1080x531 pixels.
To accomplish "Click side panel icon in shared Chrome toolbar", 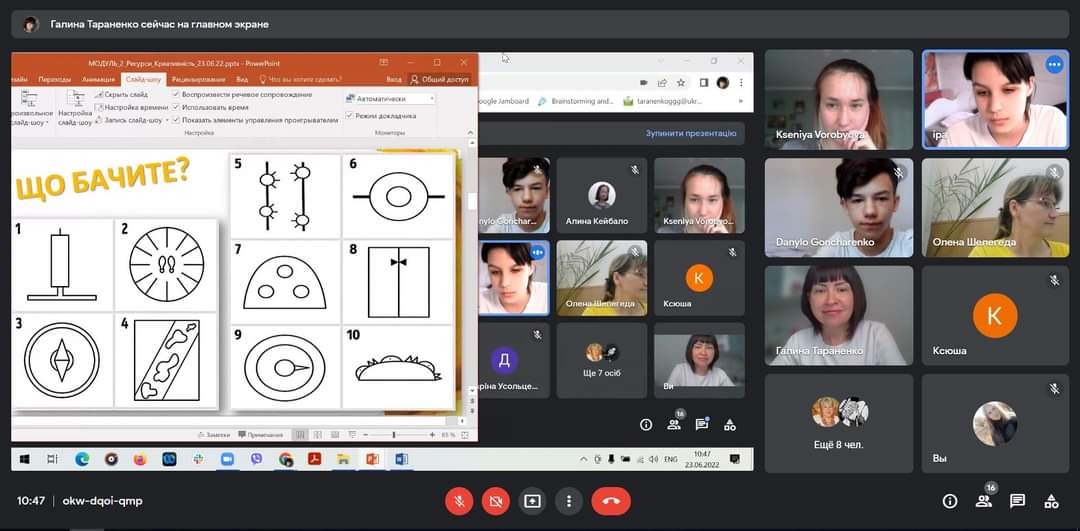I will [x=704, y=83].
